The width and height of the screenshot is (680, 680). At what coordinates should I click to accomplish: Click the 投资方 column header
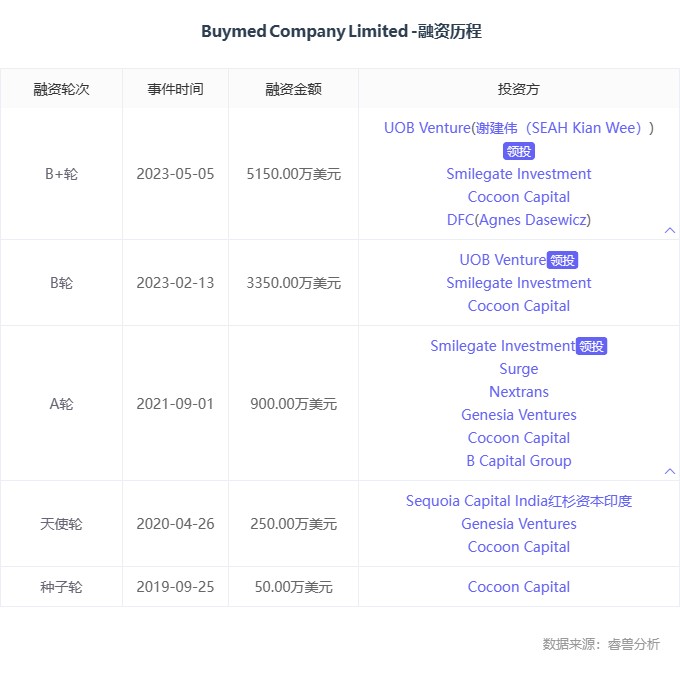[x=518, y=89]
